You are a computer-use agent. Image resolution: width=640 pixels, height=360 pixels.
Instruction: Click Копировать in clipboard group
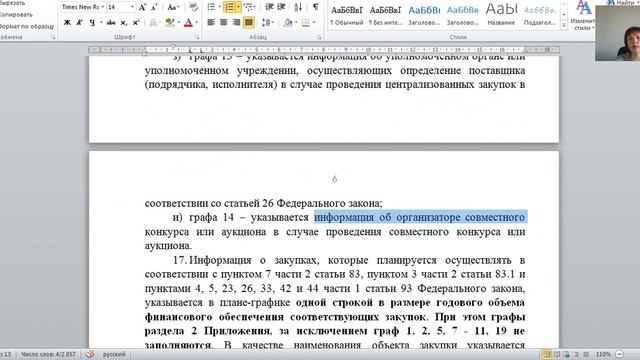(x=16, y=15)
